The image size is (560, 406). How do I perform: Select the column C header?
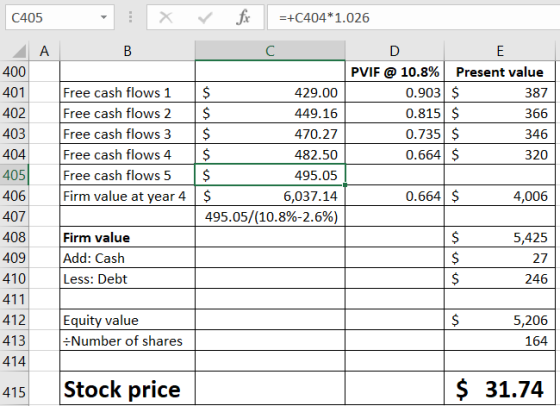click(270, 51)
